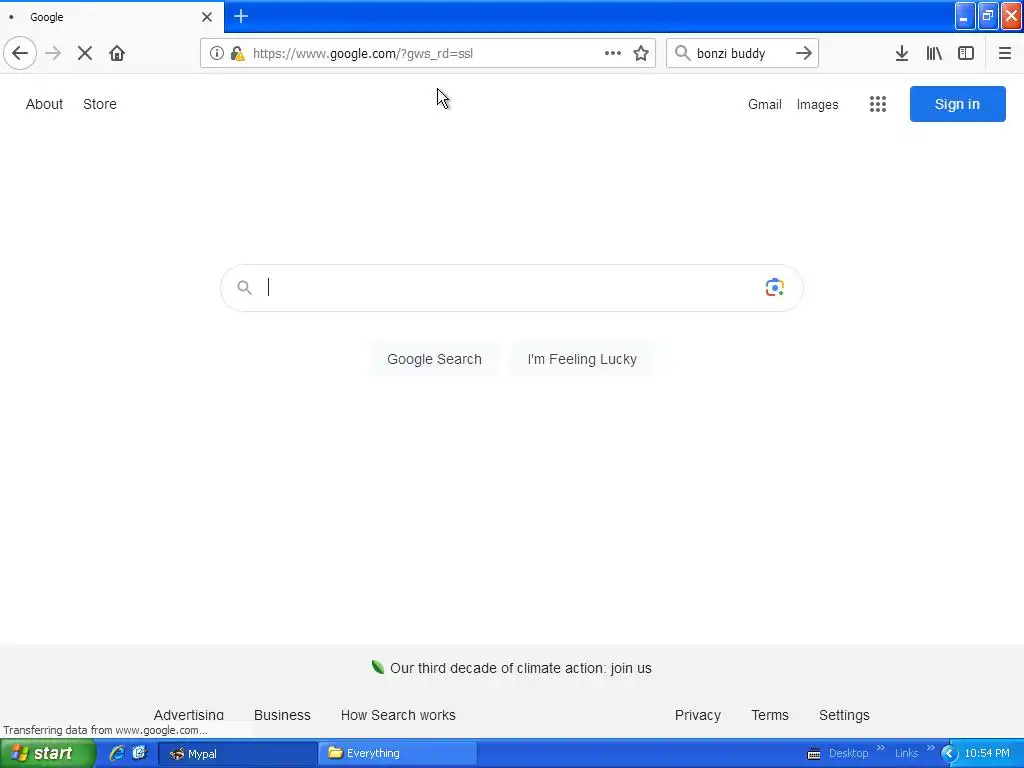
Task: Close the Google tab
Action: pos(207,16)
